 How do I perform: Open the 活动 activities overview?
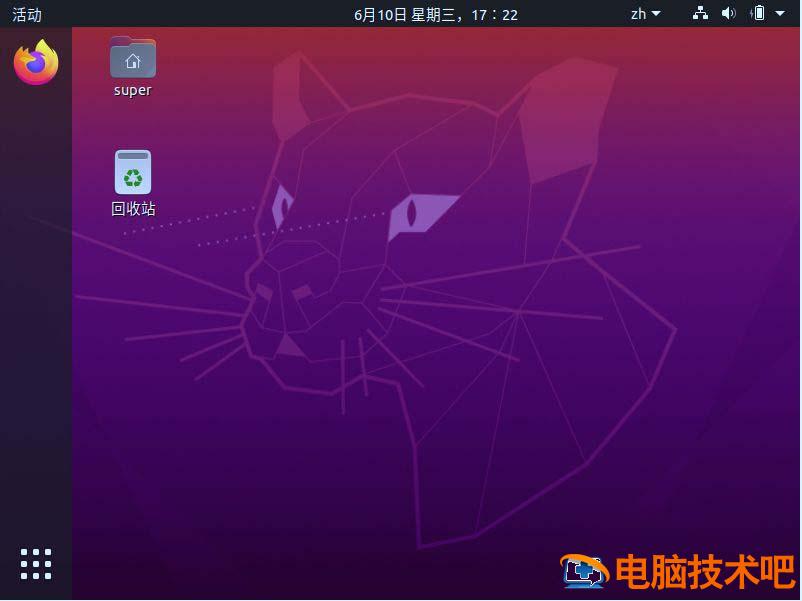coord(27,14)
